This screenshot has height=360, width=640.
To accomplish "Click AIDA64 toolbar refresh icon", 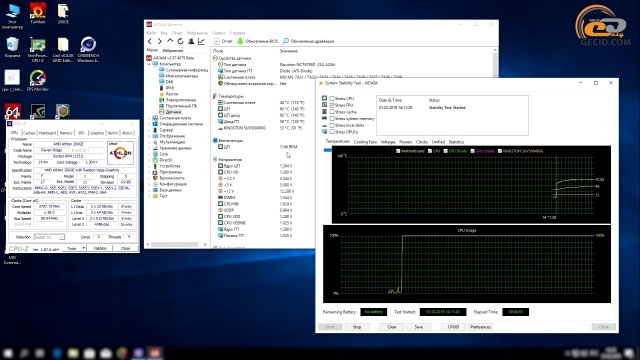I will 180,41.
